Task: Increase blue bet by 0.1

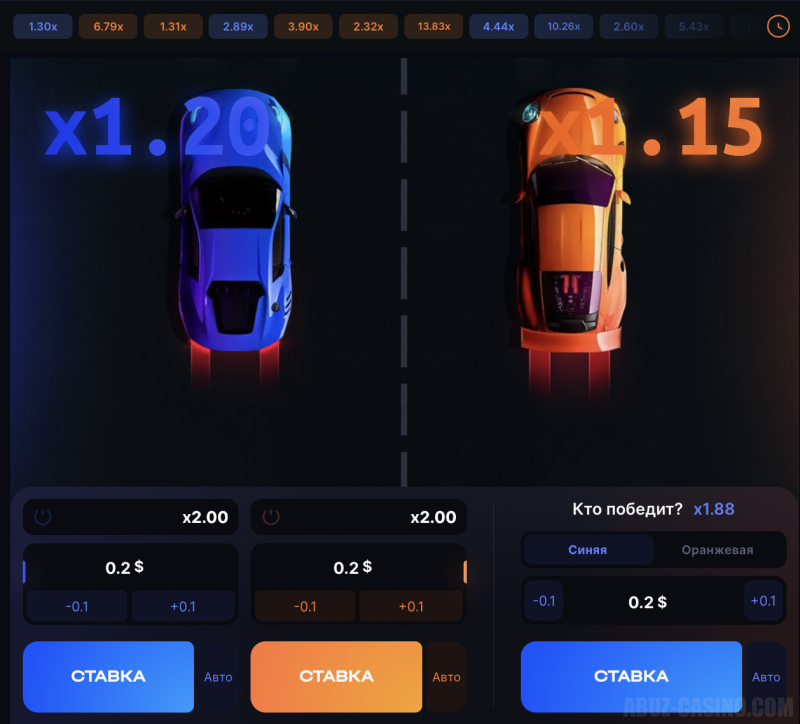Action: [x=183, y=606]
